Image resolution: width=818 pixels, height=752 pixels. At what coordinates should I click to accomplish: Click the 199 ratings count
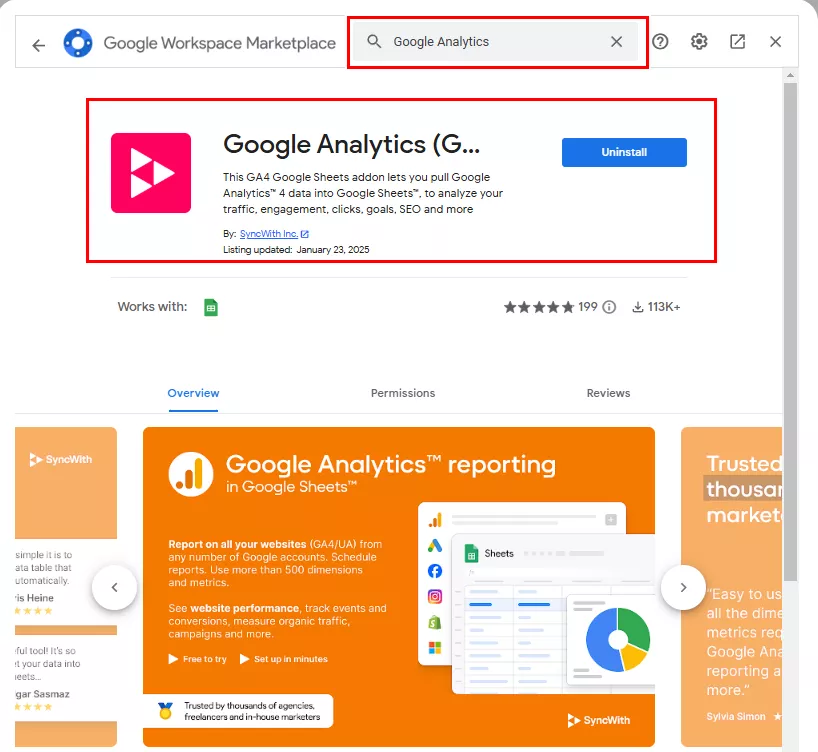587,307
